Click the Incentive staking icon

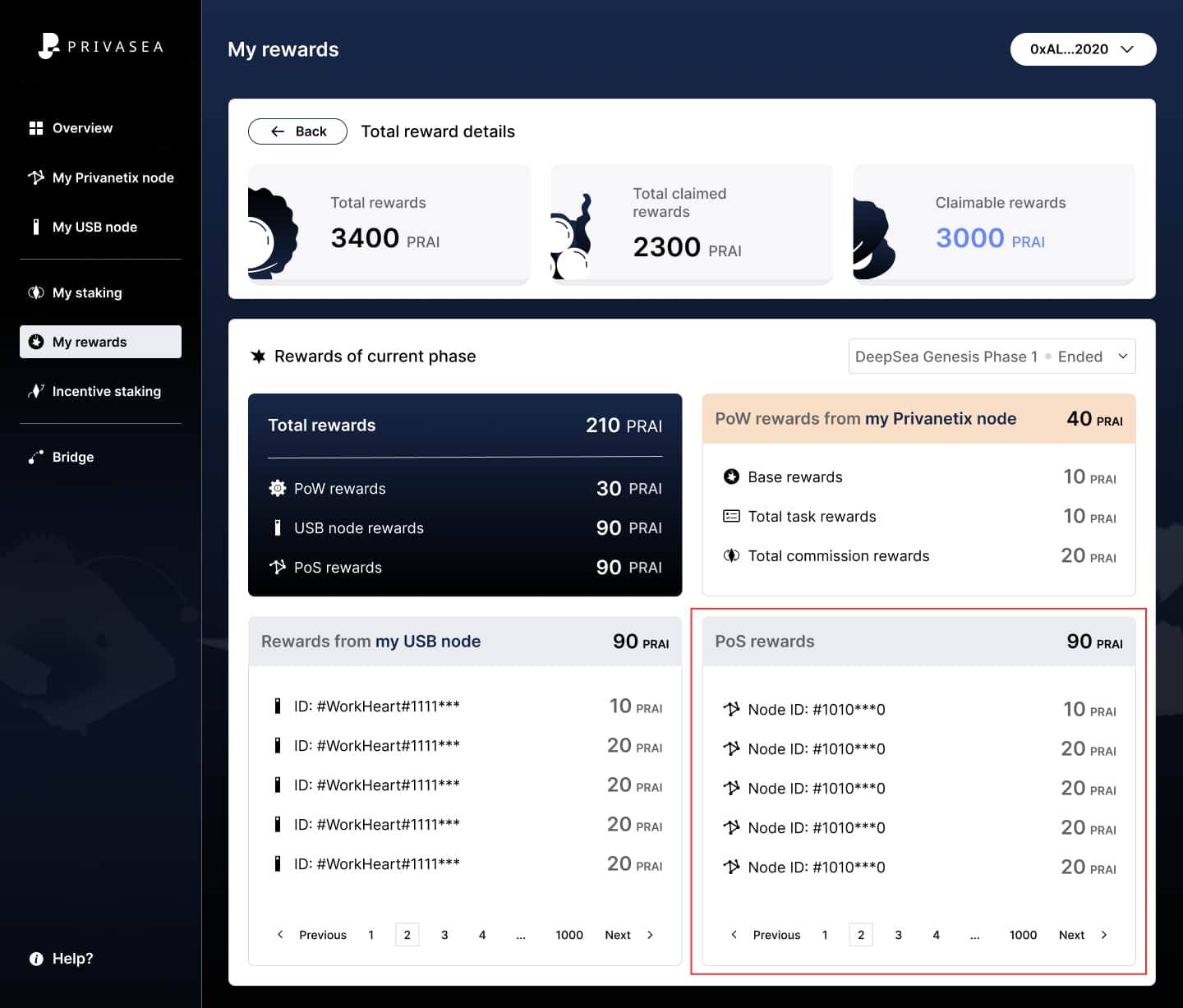click(x=36, y=391)
